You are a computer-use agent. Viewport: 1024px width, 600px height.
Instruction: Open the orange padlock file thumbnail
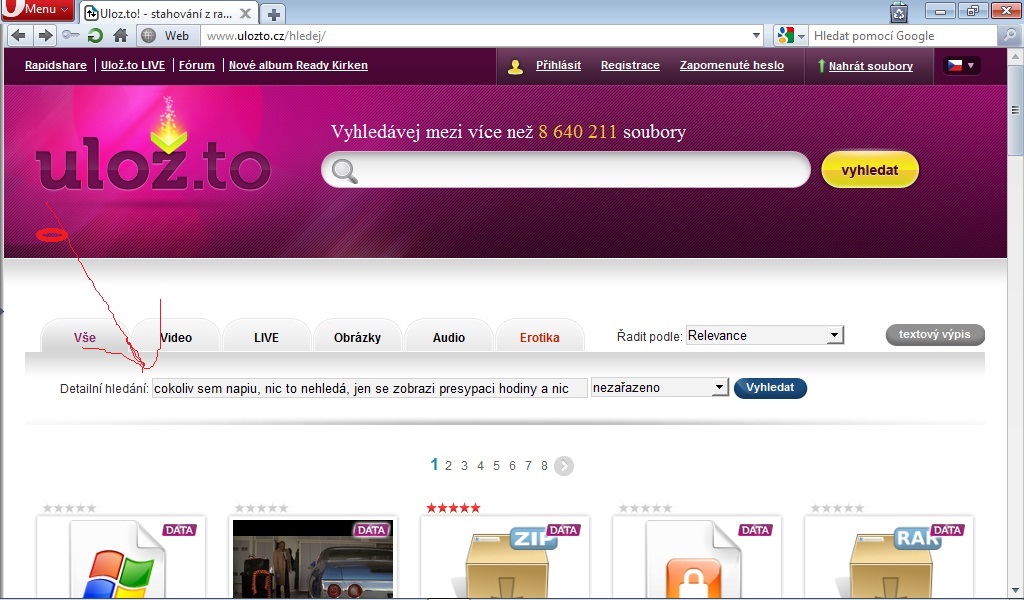tap(697, 559)
